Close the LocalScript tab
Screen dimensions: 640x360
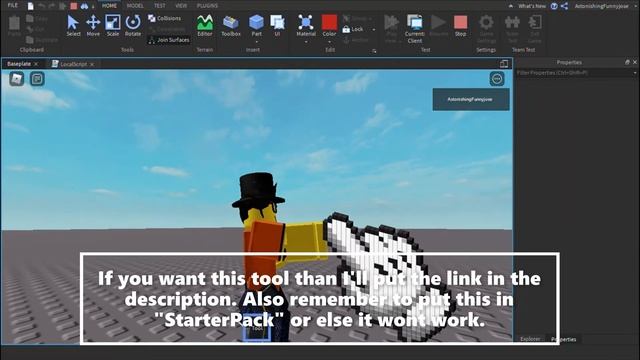tap(92, 64)
